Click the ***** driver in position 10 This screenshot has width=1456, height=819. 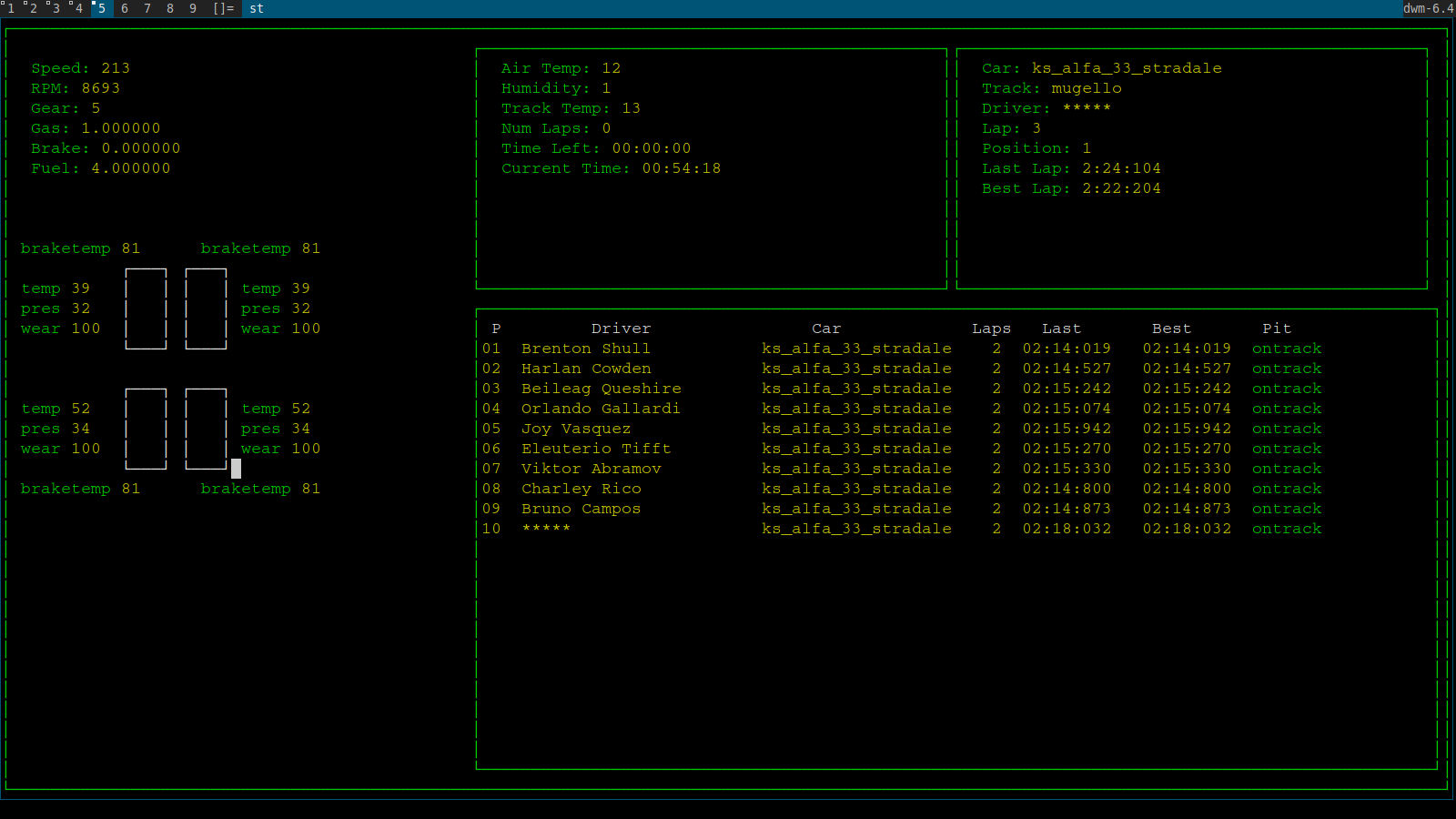(x=546, y=529)
